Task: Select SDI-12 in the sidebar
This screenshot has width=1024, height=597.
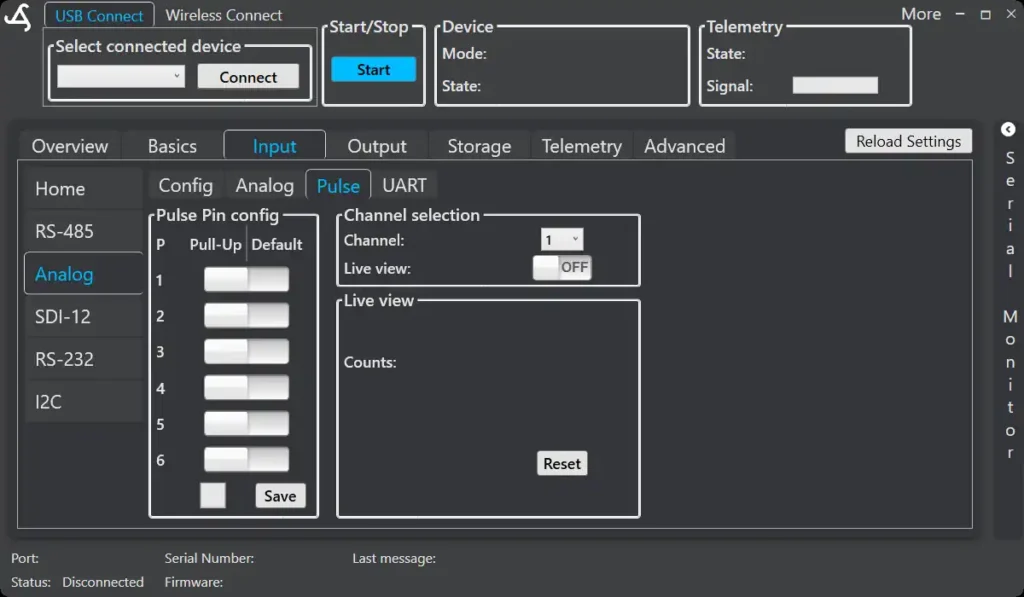Action: click(63, 317)
